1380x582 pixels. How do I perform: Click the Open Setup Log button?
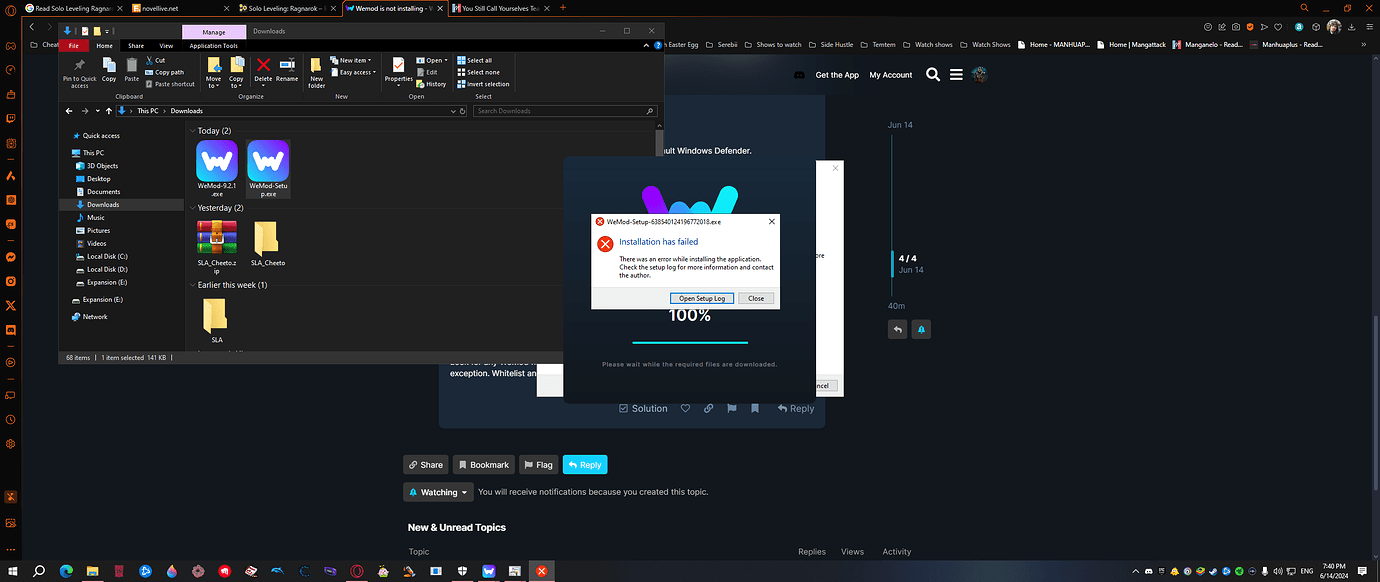click(702, 297)
